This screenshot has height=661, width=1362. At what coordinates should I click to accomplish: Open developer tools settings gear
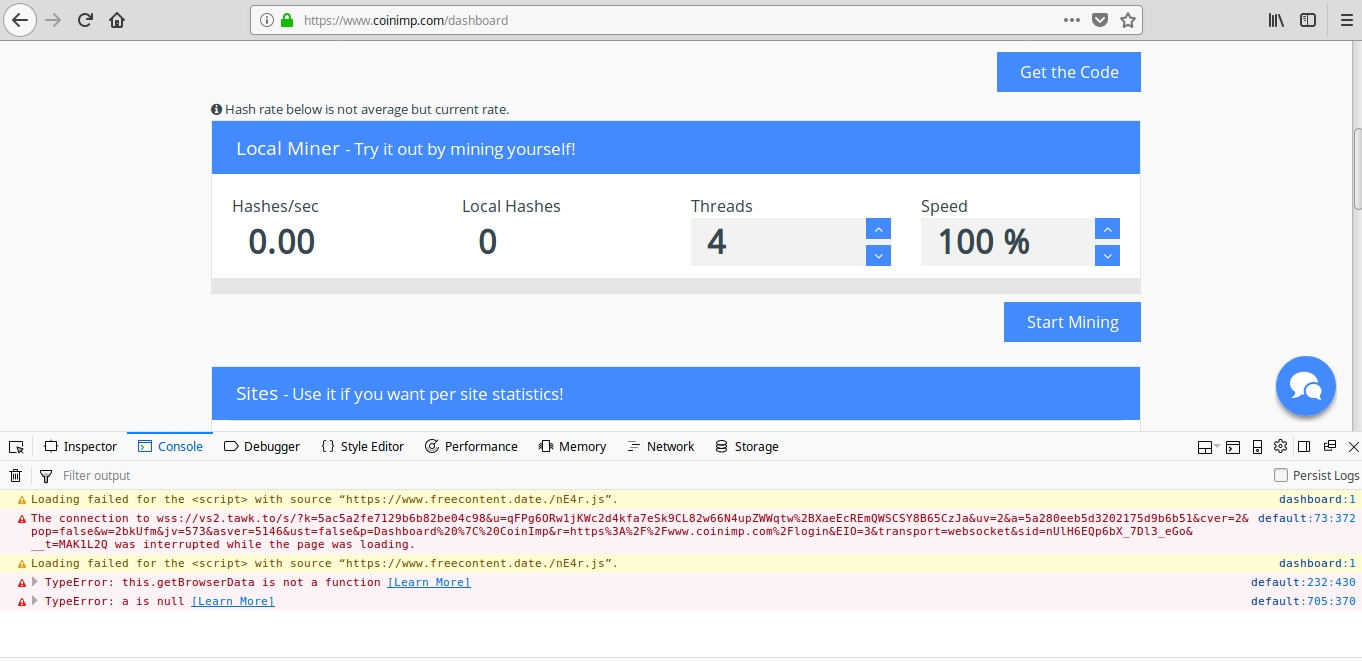coord(1280,447)
